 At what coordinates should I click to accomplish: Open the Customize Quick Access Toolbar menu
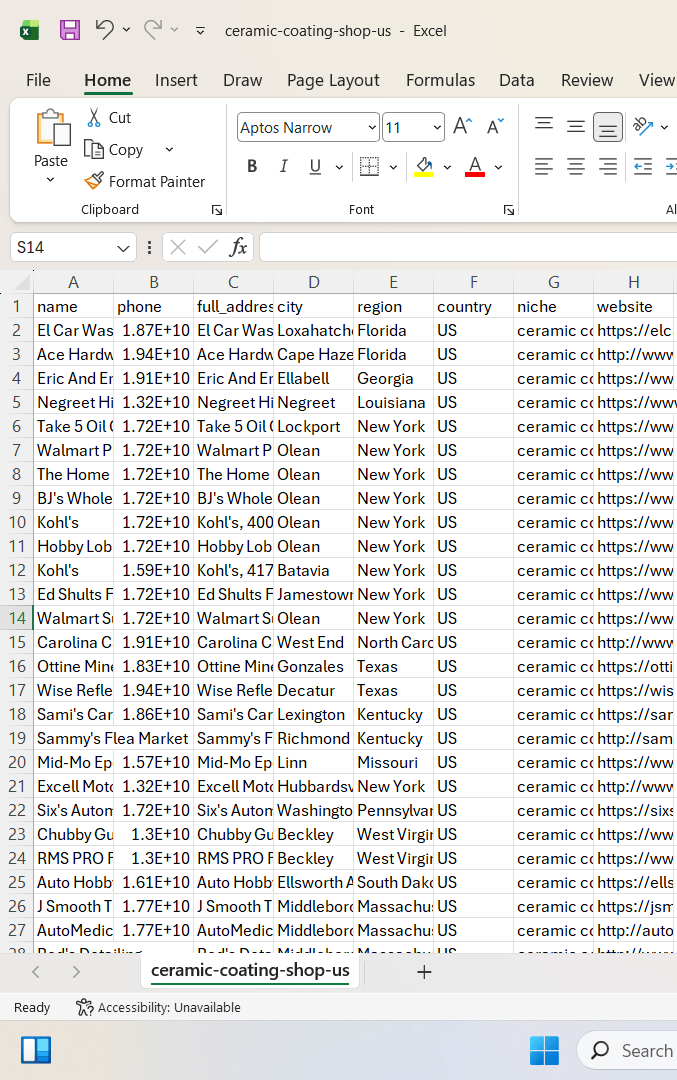(200, 31)
